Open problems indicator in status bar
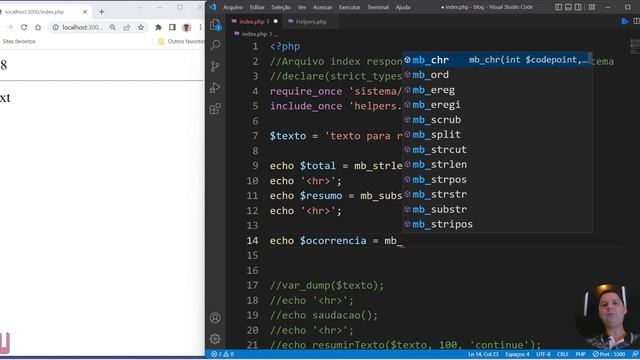 [222, 354]
